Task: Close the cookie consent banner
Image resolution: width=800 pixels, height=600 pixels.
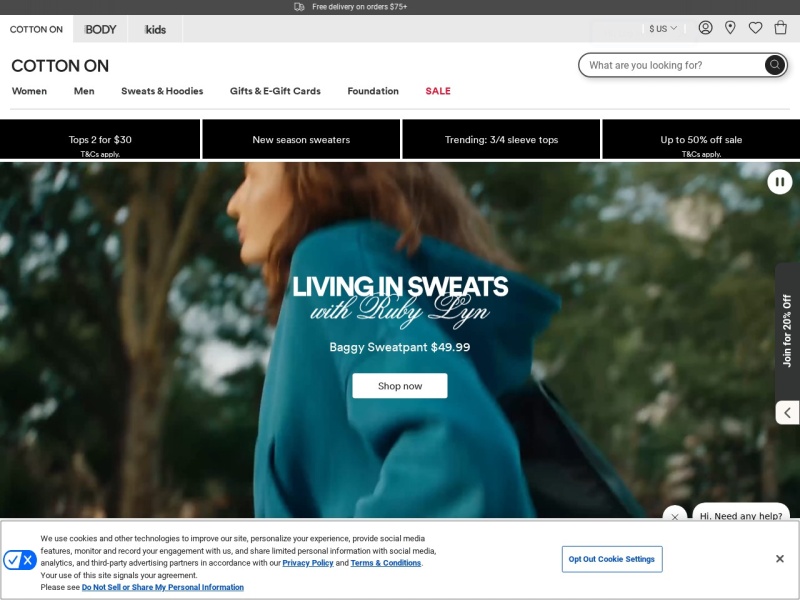Action: point(780,559)
